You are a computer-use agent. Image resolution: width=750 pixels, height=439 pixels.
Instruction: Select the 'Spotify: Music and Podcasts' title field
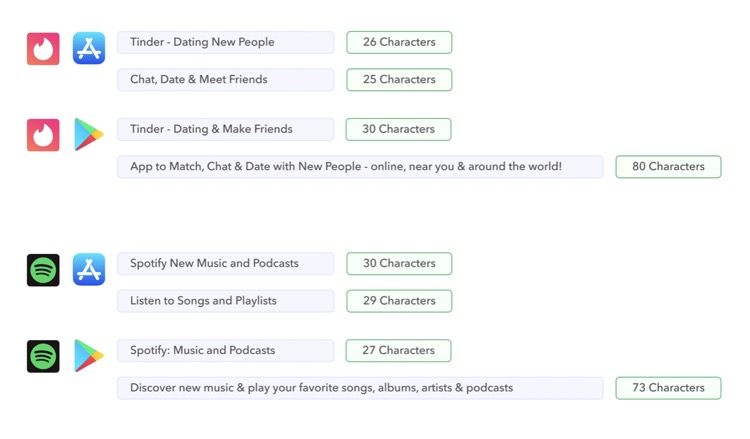226,350
